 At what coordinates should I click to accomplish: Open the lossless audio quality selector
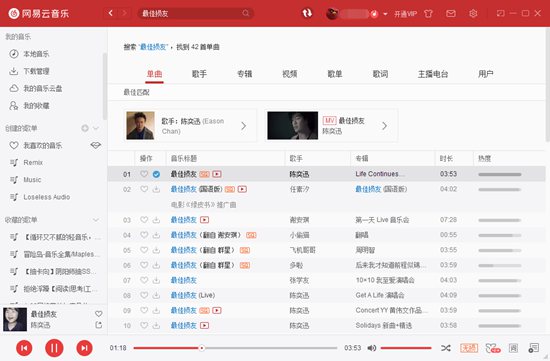pos(469,348)
